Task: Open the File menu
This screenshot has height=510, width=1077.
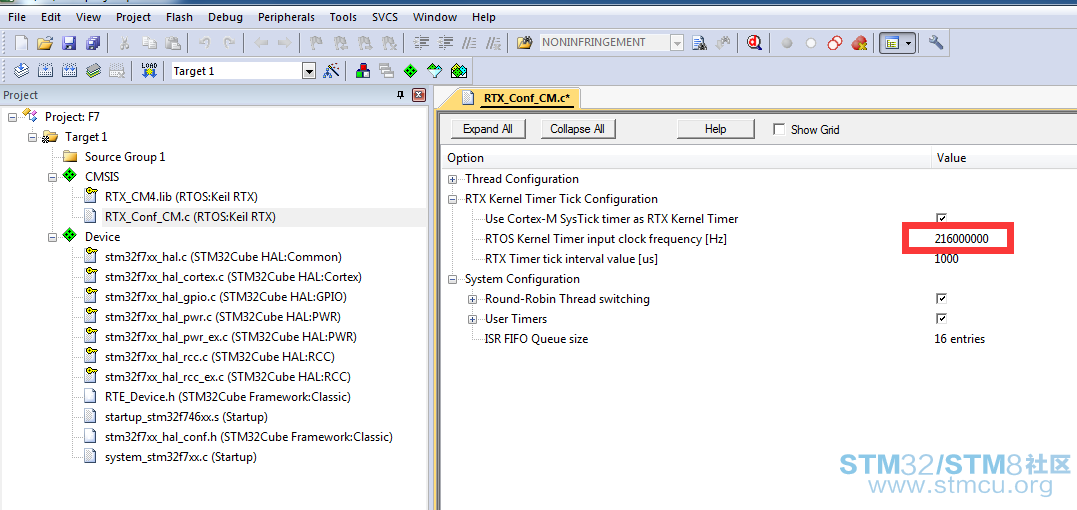Action: (x=16, y=16)
